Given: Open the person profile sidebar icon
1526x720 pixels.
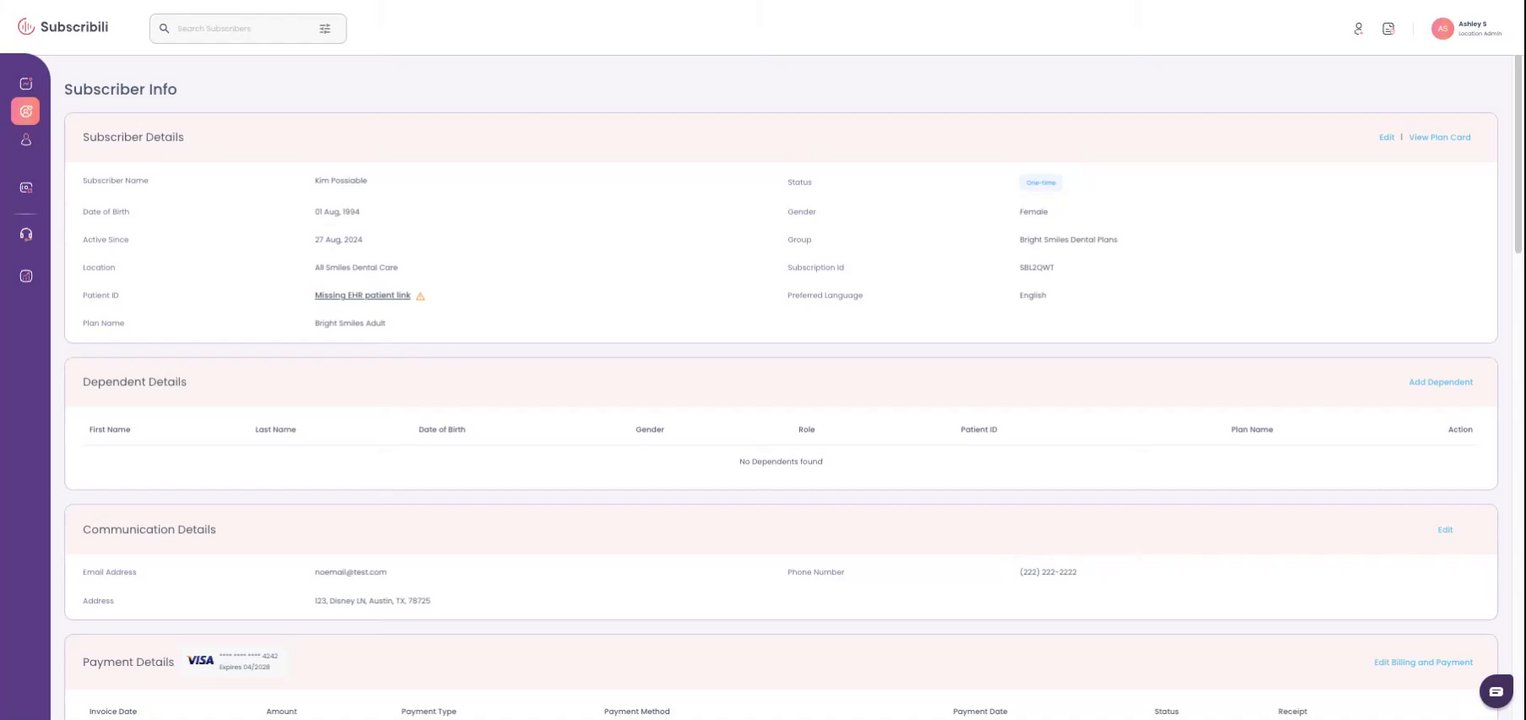Looking at the screenshot, I should point(26,140).
